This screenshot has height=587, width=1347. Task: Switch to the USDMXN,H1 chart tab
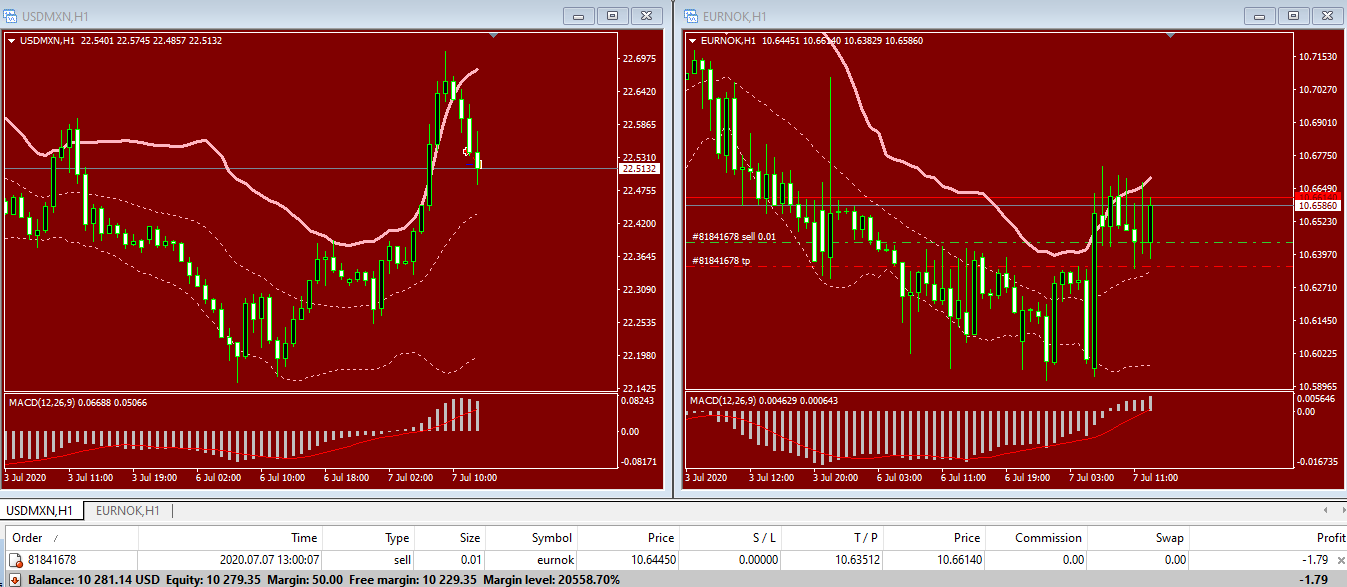pos(40,511)
